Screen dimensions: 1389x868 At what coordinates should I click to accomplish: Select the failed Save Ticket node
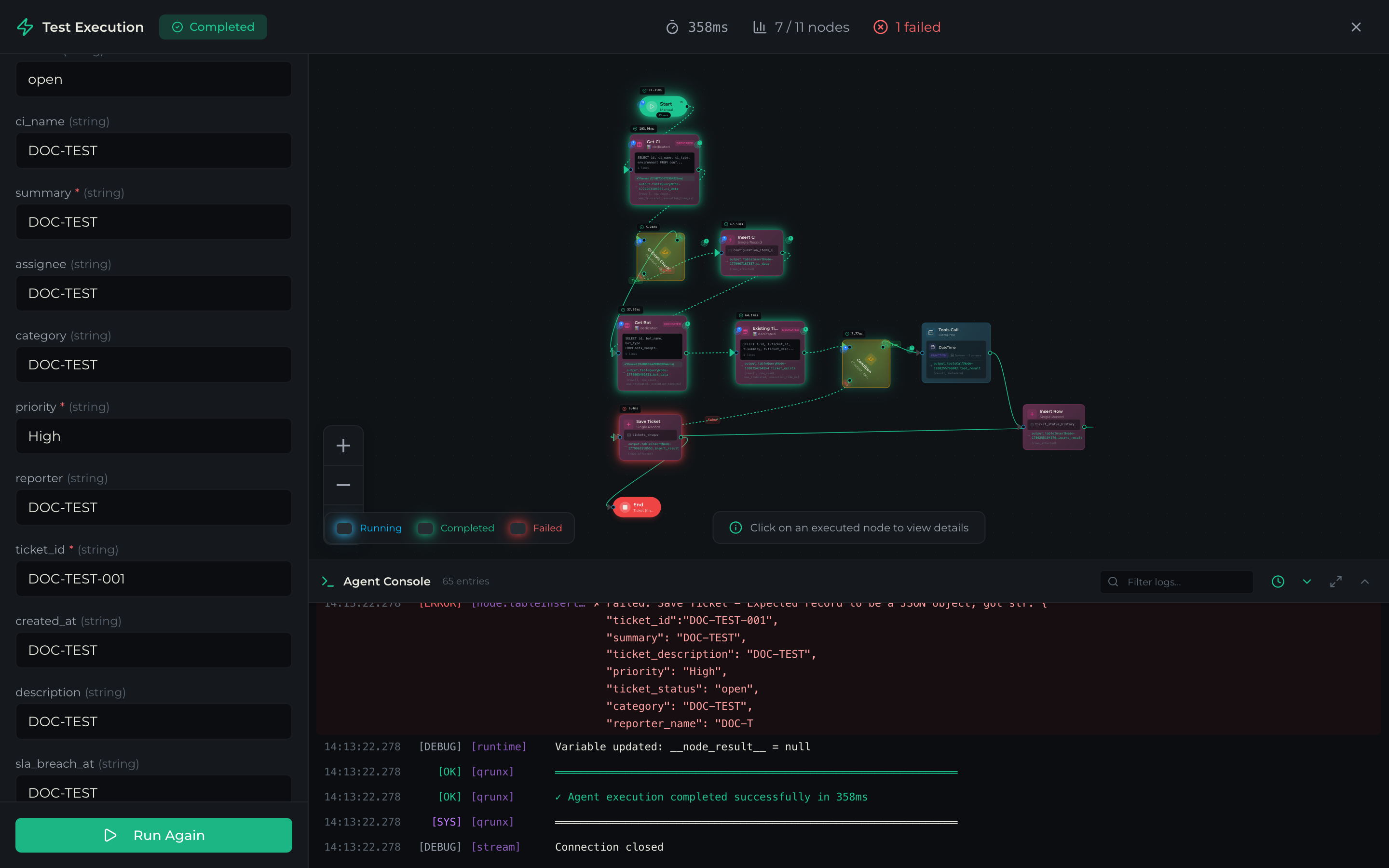tap(650, 437)
